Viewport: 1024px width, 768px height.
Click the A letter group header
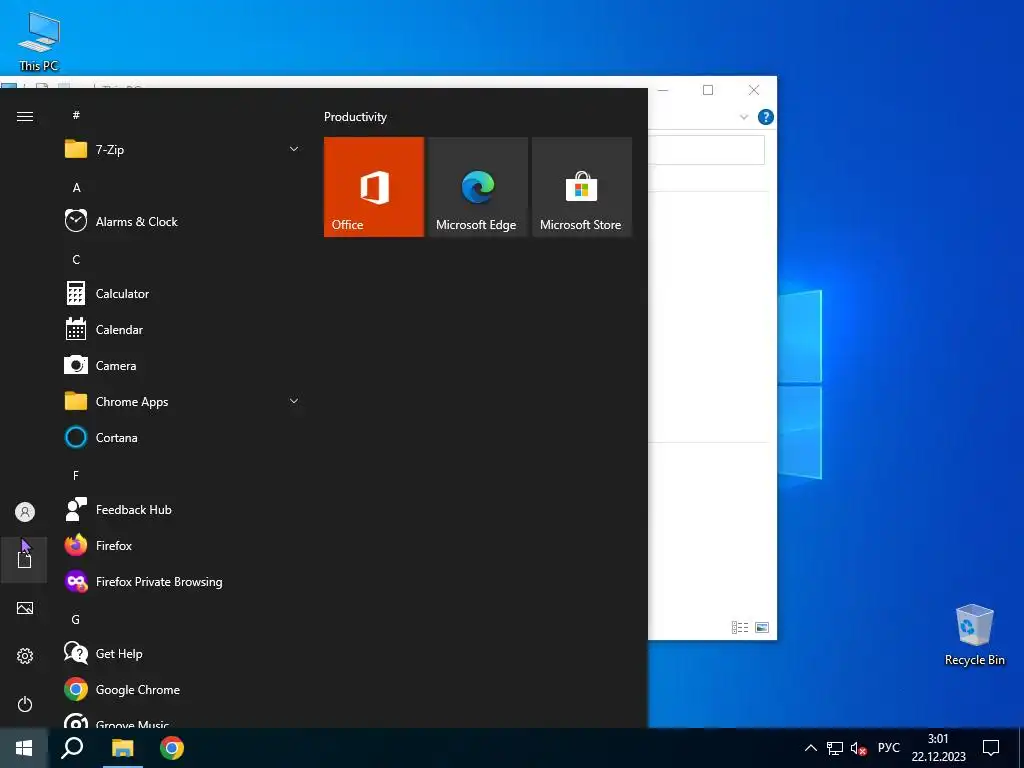pos(76,187)
